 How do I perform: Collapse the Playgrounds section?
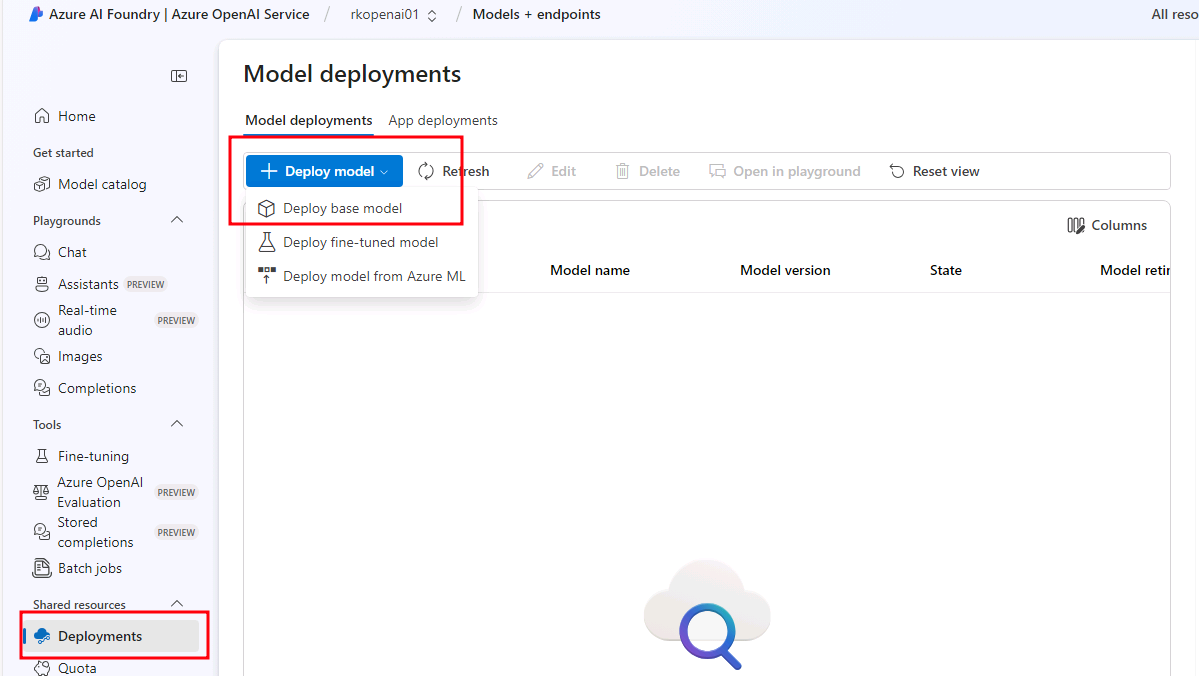click(177, 220)
